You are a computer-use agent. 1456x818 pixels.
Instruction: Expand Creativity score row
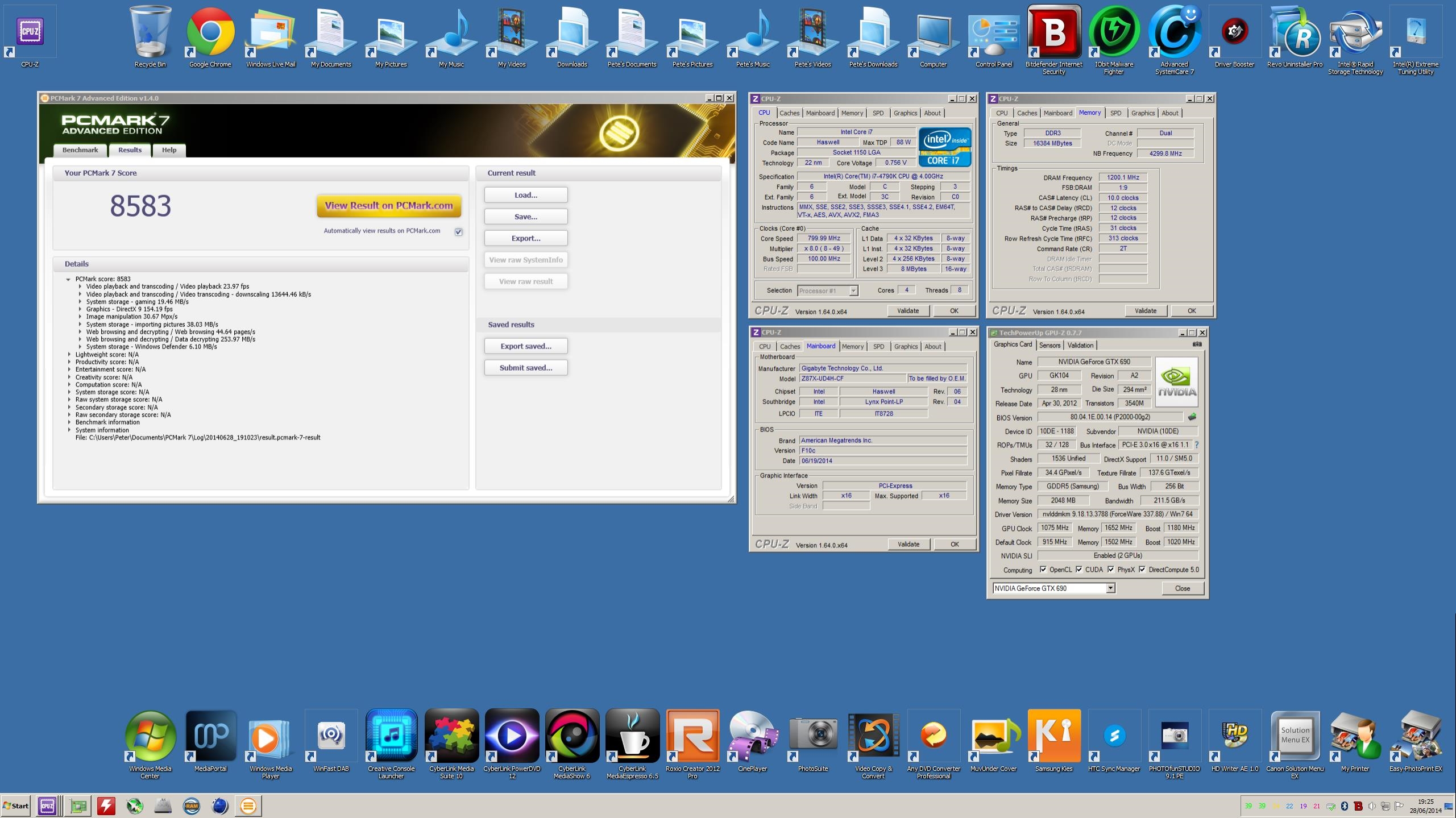[x=69, y=377]
